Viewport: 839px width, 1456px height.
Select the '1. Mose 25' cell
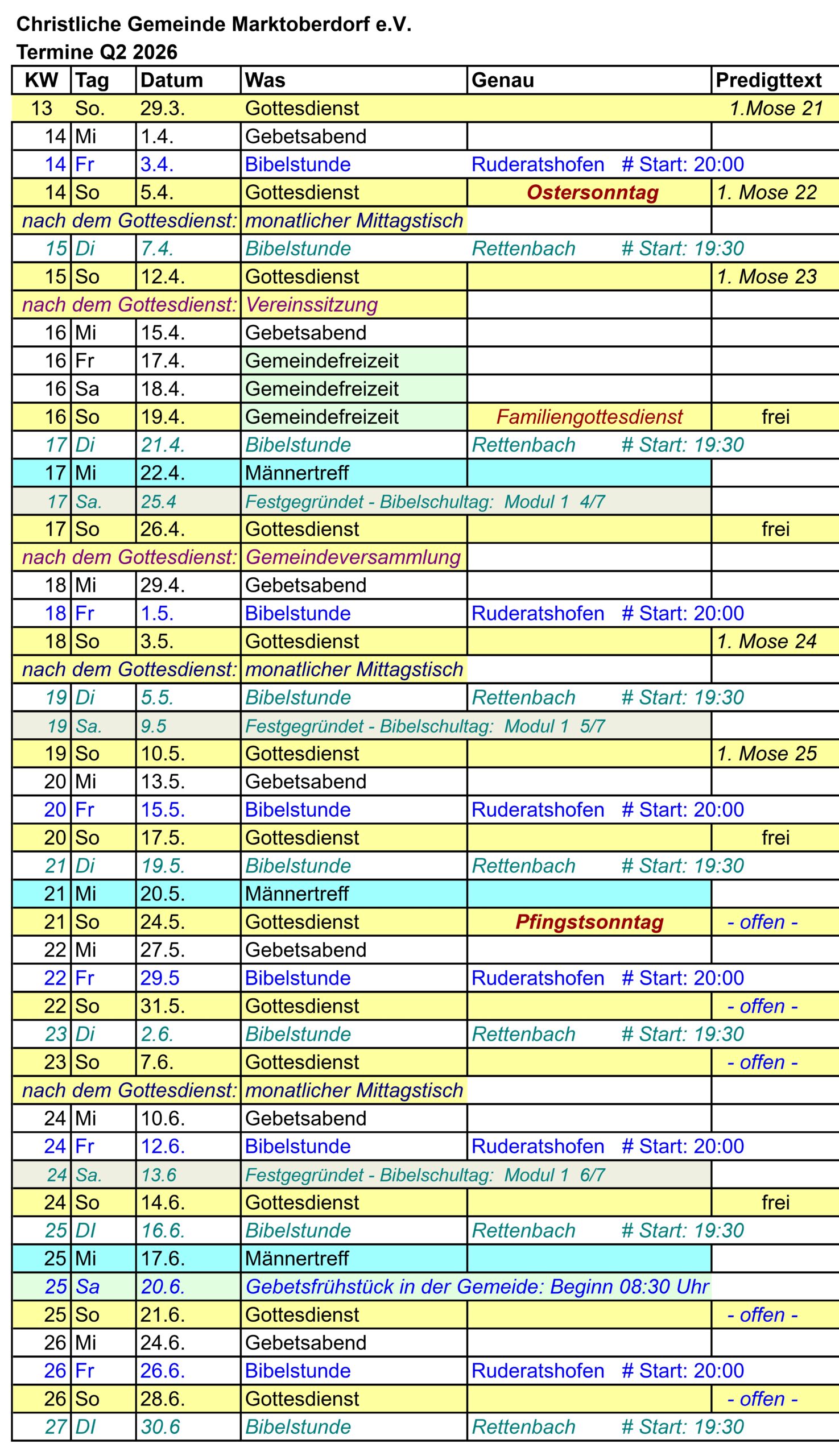pyautogui.click(x=766, y=754)
